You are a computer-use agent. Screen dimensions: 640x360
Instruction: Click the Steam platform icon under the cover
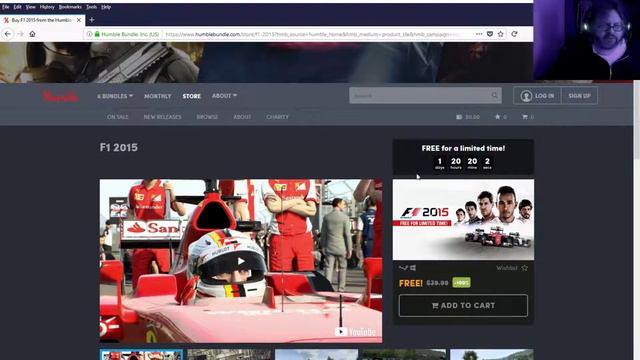[x=403, y=268]
